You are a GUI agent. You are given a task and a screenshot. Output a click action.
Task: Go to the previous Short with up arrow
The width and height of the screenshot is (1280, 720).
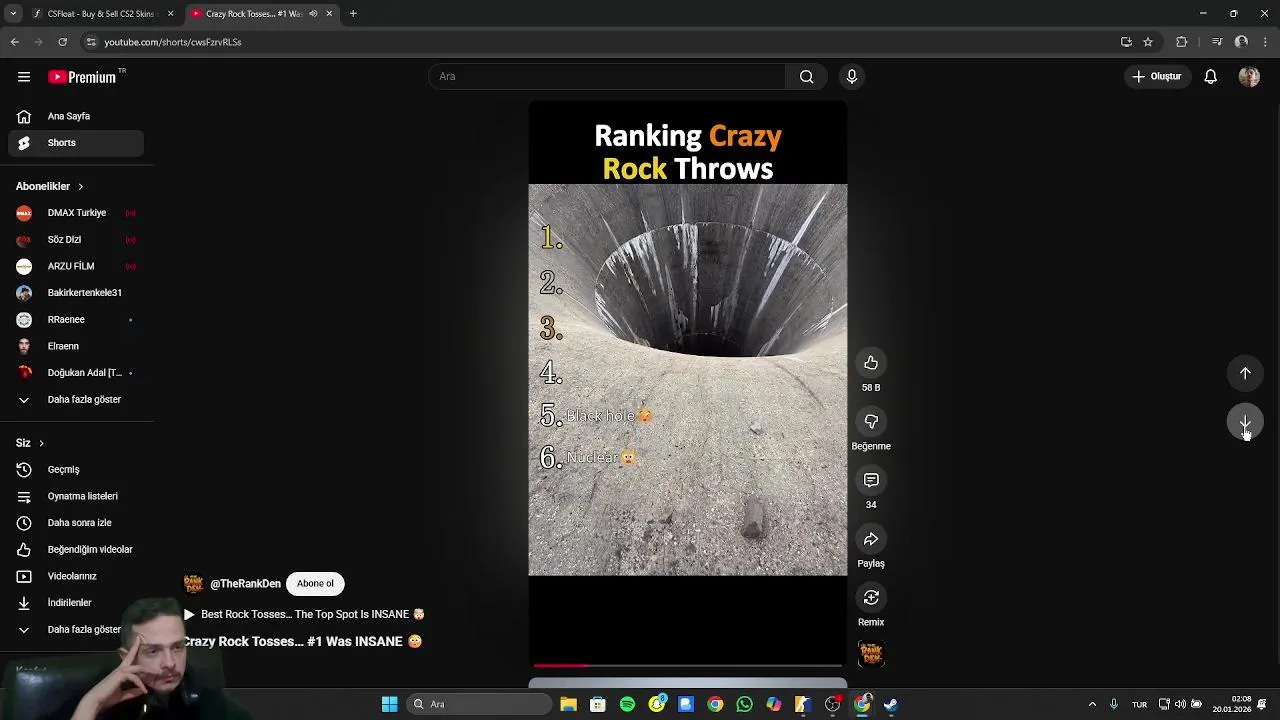point(1245,373)
